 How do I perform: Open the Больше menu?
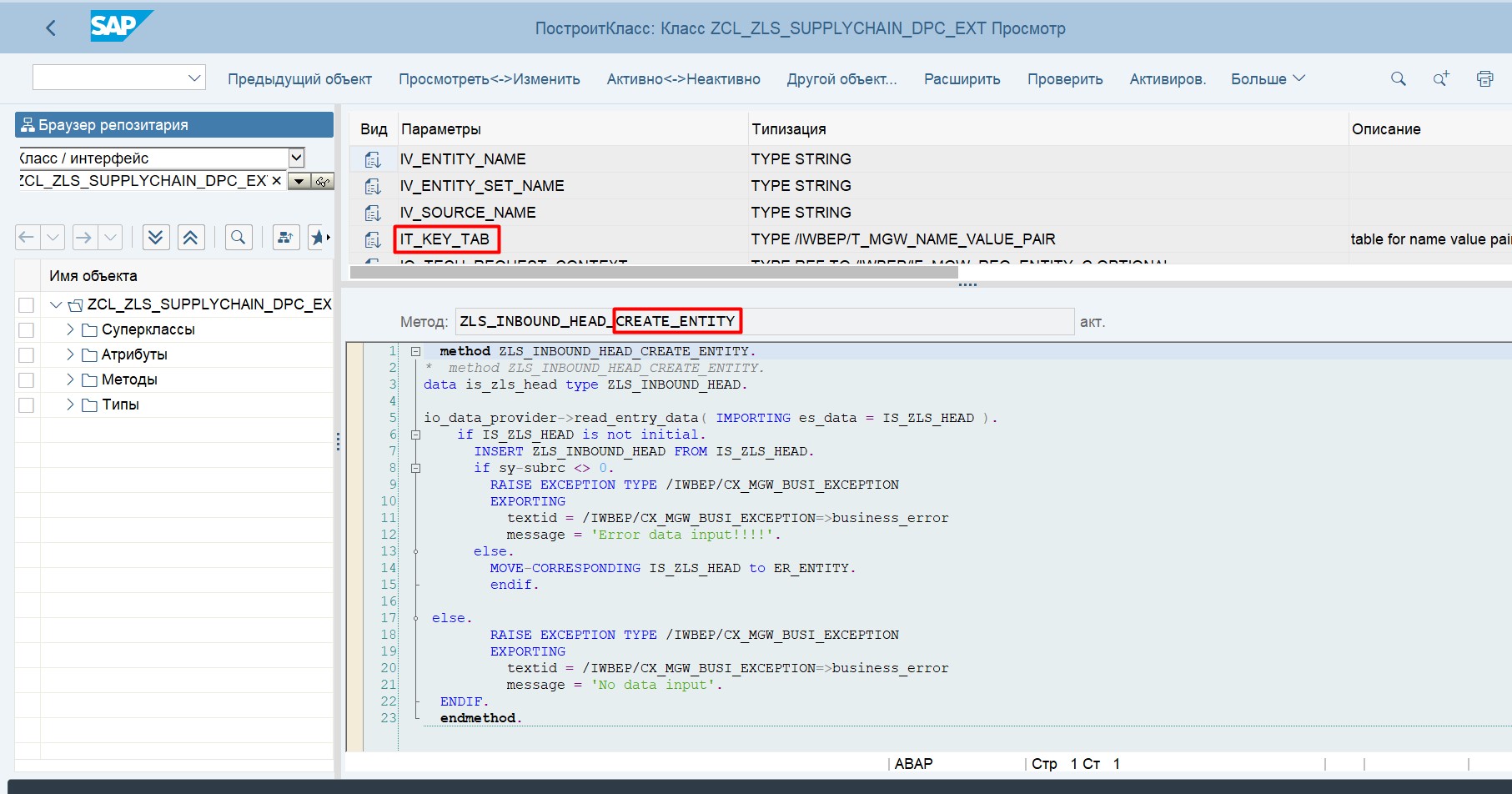click(1268, 79)
